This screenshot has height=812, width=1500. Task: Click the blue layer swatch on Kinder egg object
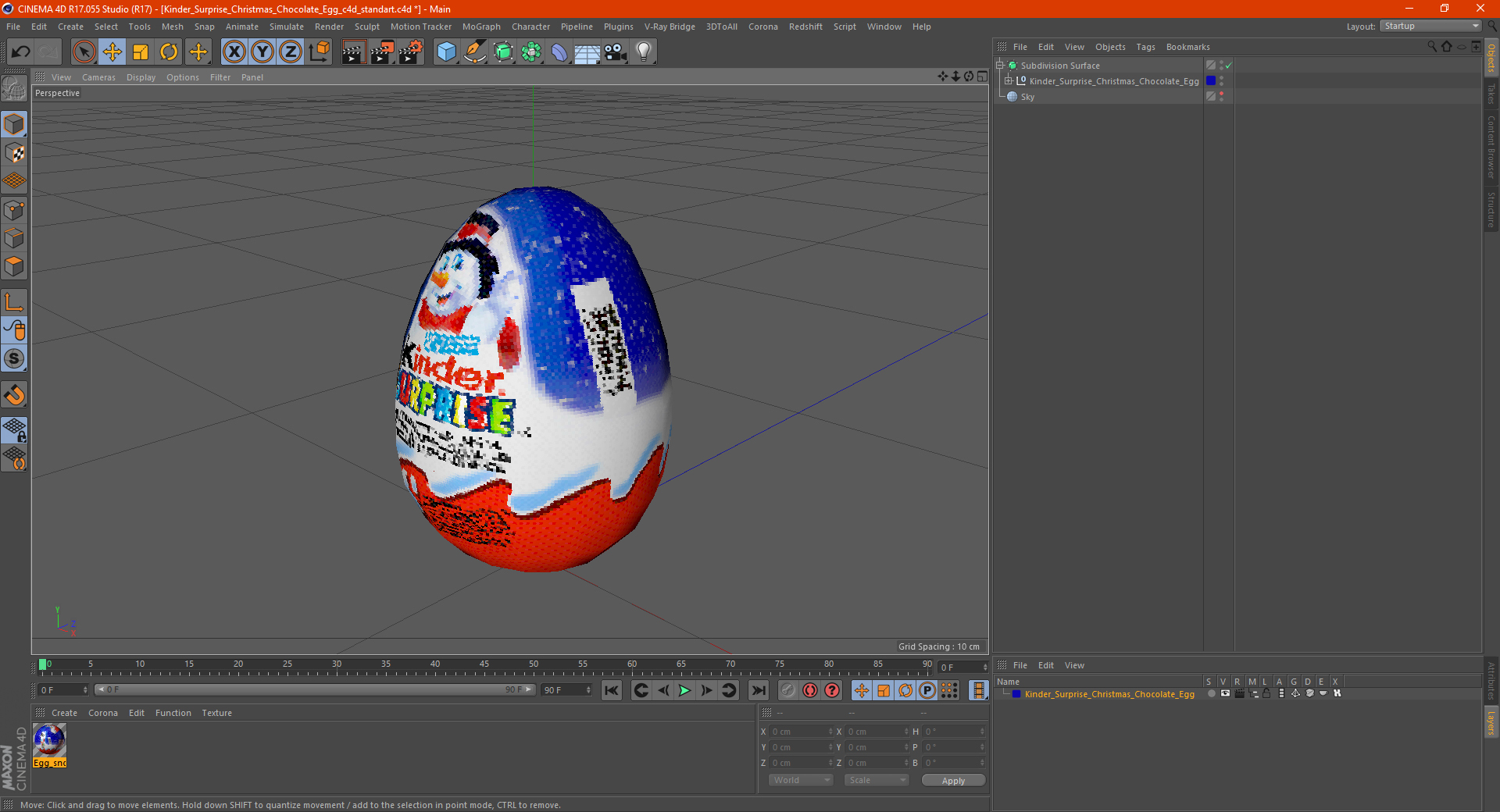(1211, 80)
